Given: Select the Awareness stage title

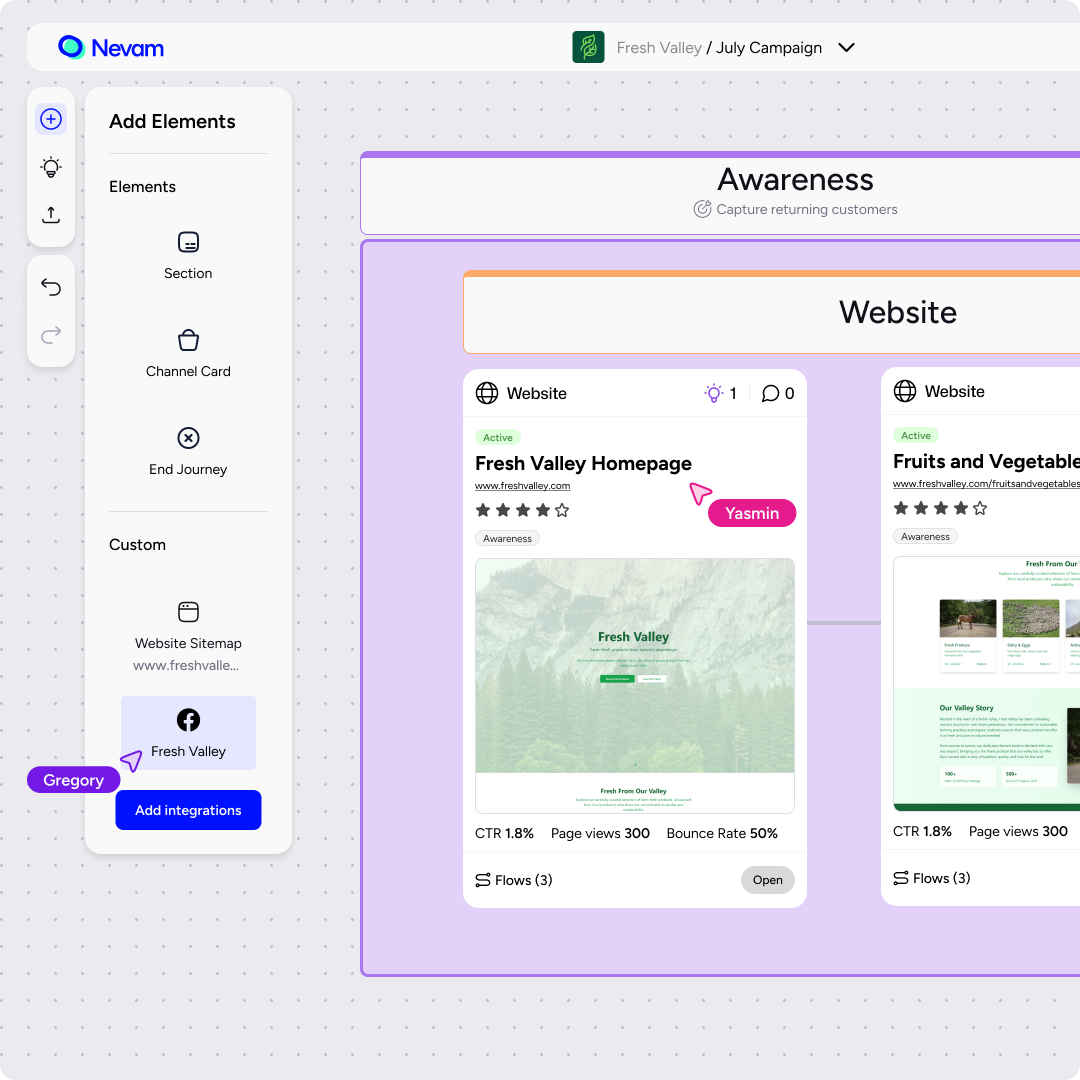Looking at the screenshot, I should pyautogui.click(x=795, y=180).
